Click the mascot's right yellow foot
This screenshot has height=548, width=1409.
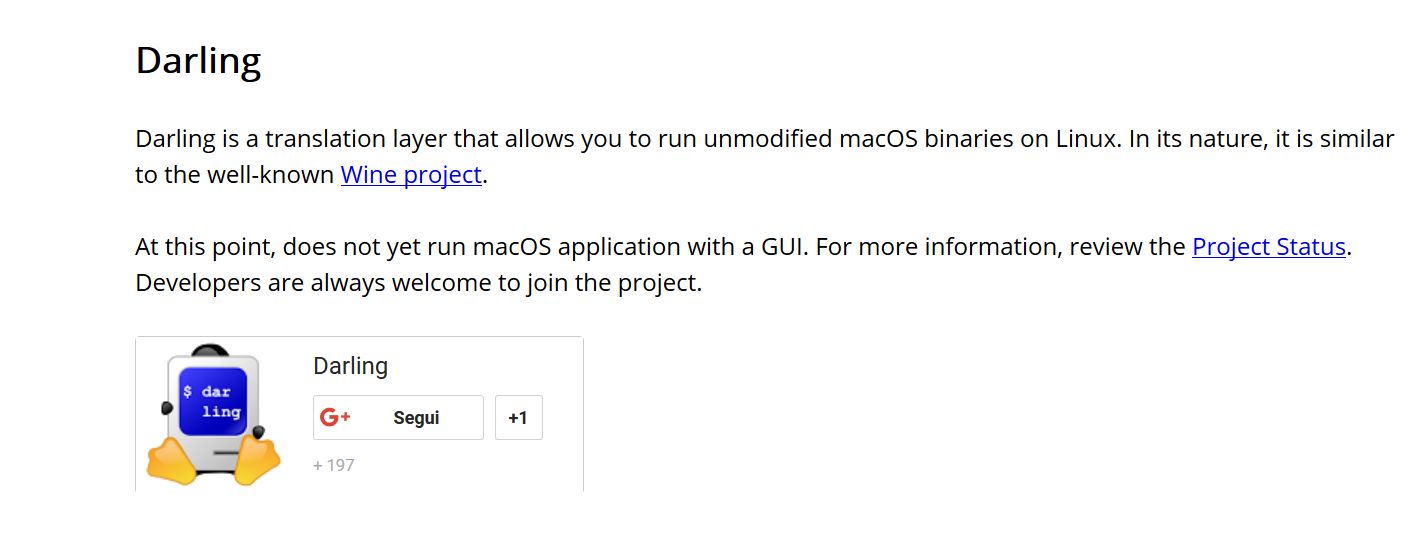click(x=254, y=461)
